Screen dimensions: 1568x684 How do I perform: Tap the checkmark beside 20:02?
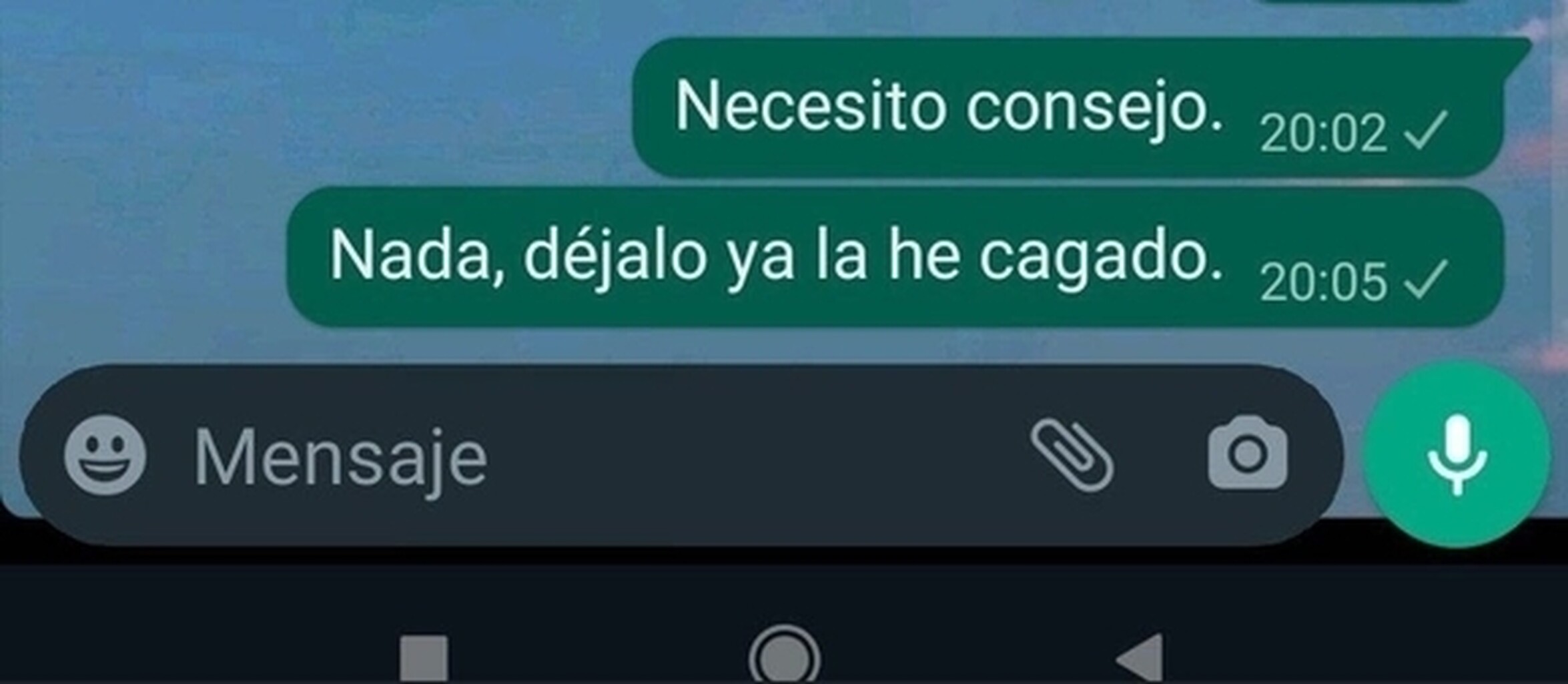coord(1425,131)
